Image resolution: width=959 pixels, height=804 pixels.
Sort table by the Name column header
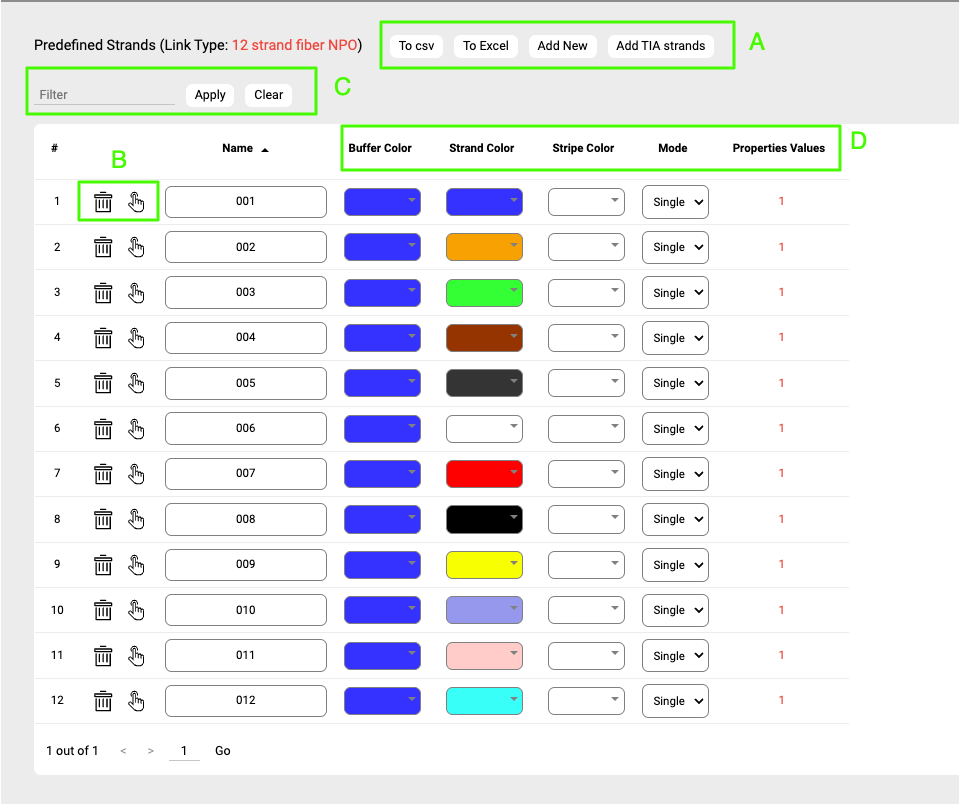238,148
